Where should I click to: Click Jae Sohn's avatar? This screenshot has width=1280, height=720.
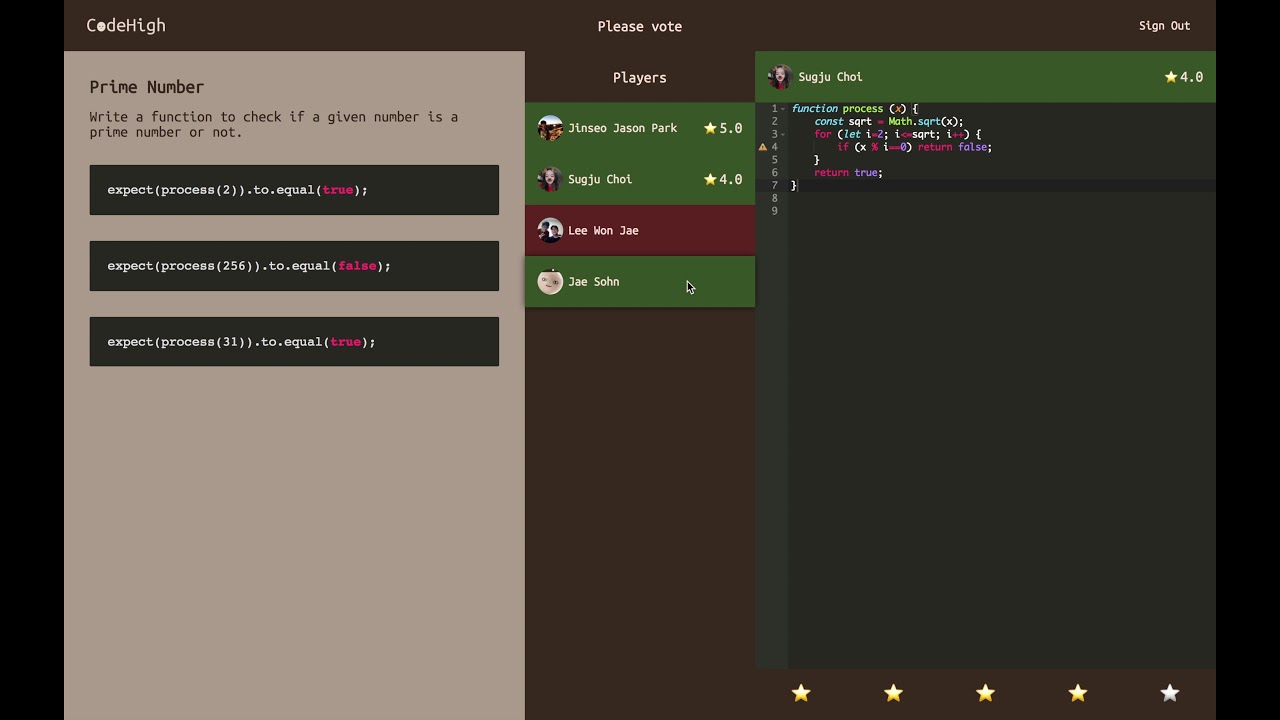tap(550, 281)
